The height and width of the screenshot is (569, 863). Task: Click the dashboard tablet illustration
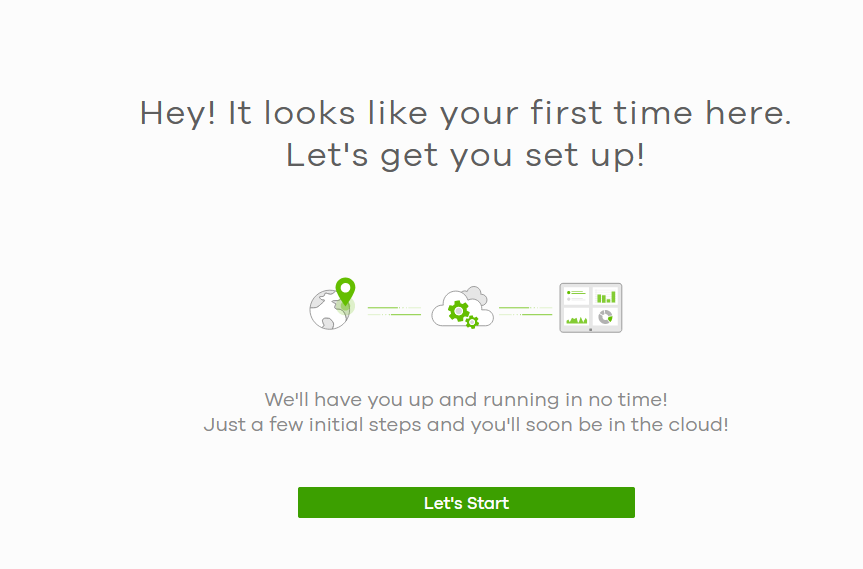(591, 308)
